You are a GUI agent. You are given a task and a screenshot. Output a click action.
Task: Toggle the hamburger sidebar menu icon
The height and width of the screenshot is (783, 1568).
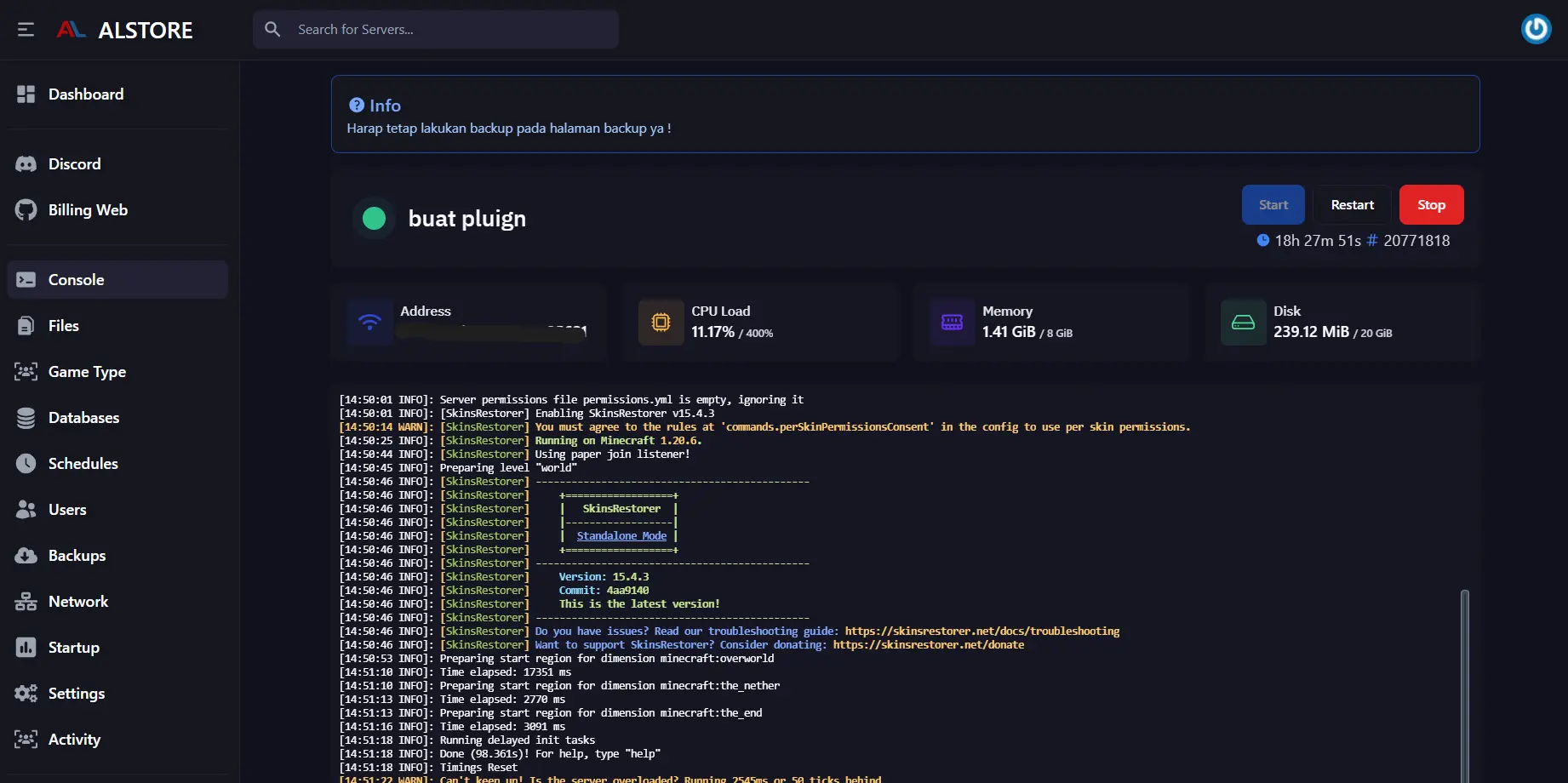(x=26, y=30)
